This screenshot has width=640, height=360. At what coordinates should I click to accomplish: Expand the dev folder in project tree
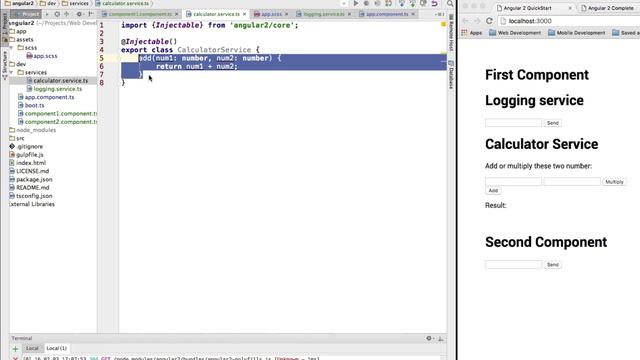point(18,64)
